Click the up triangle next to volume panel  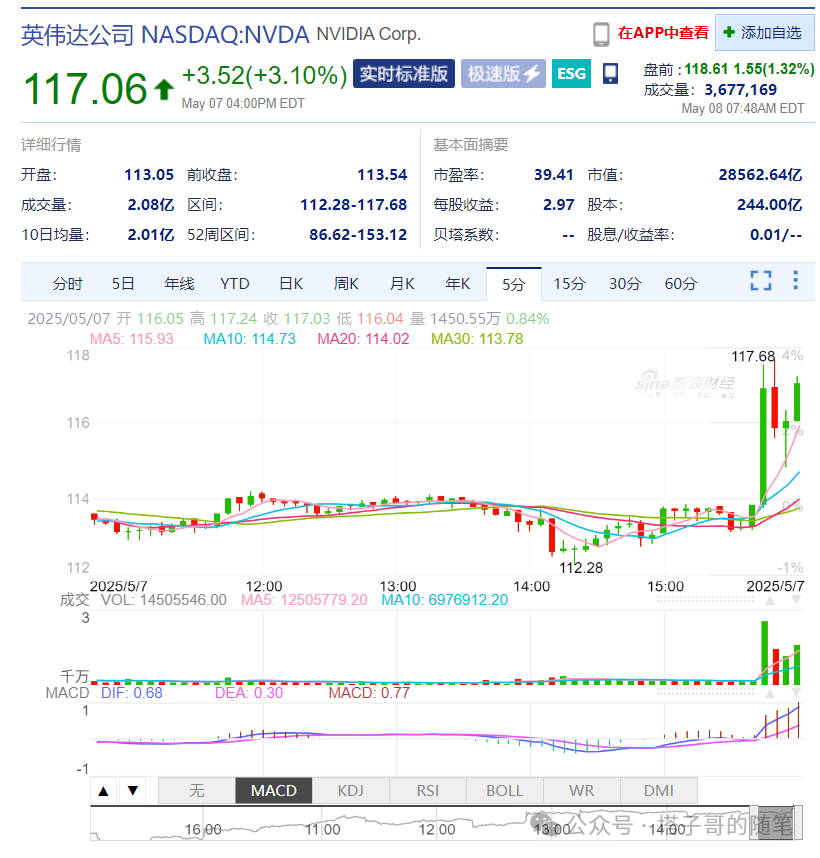[x=770, y=600]
